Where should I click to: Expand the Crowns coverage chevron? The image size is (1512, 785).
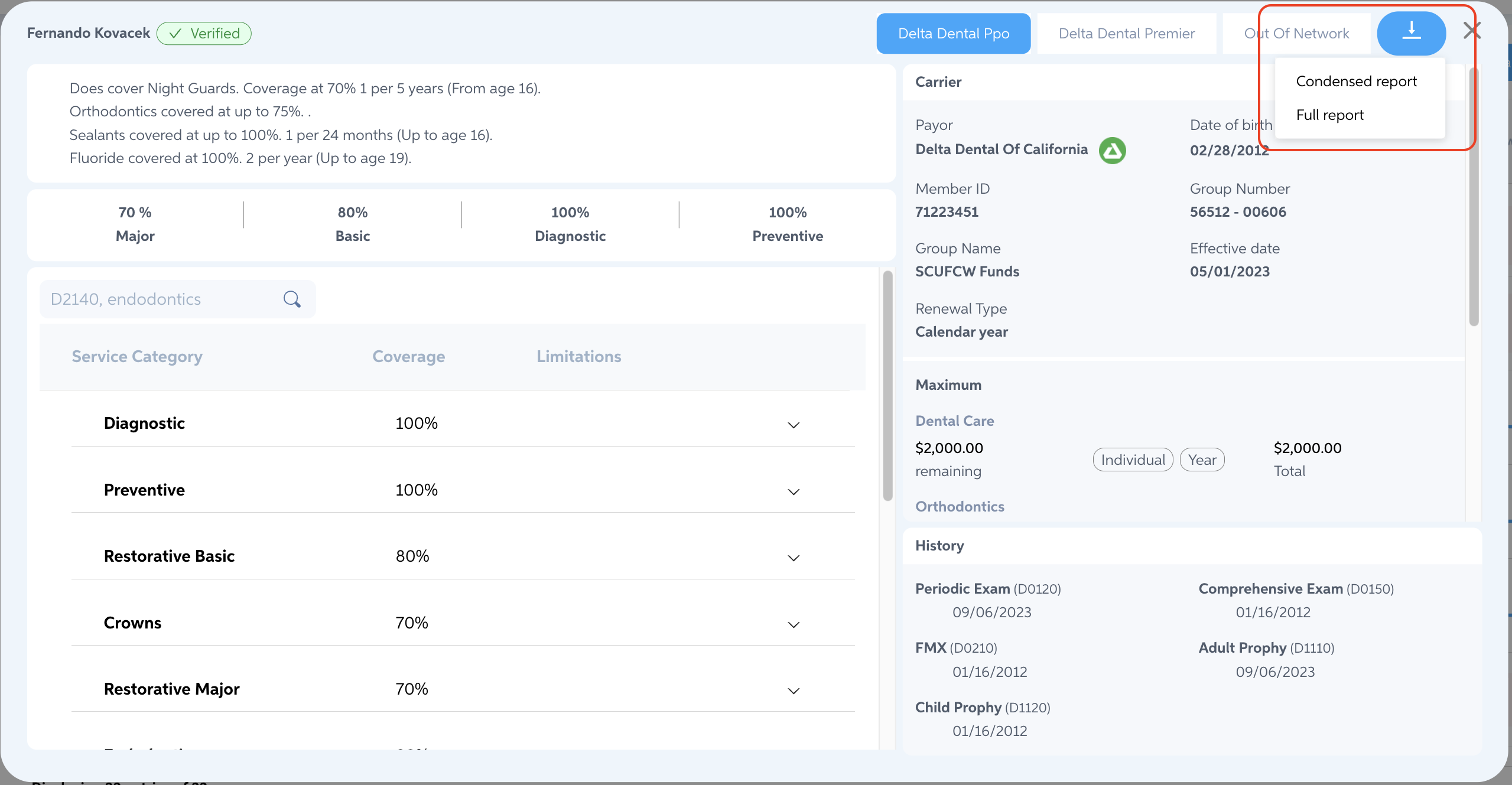tap(794, 624)
